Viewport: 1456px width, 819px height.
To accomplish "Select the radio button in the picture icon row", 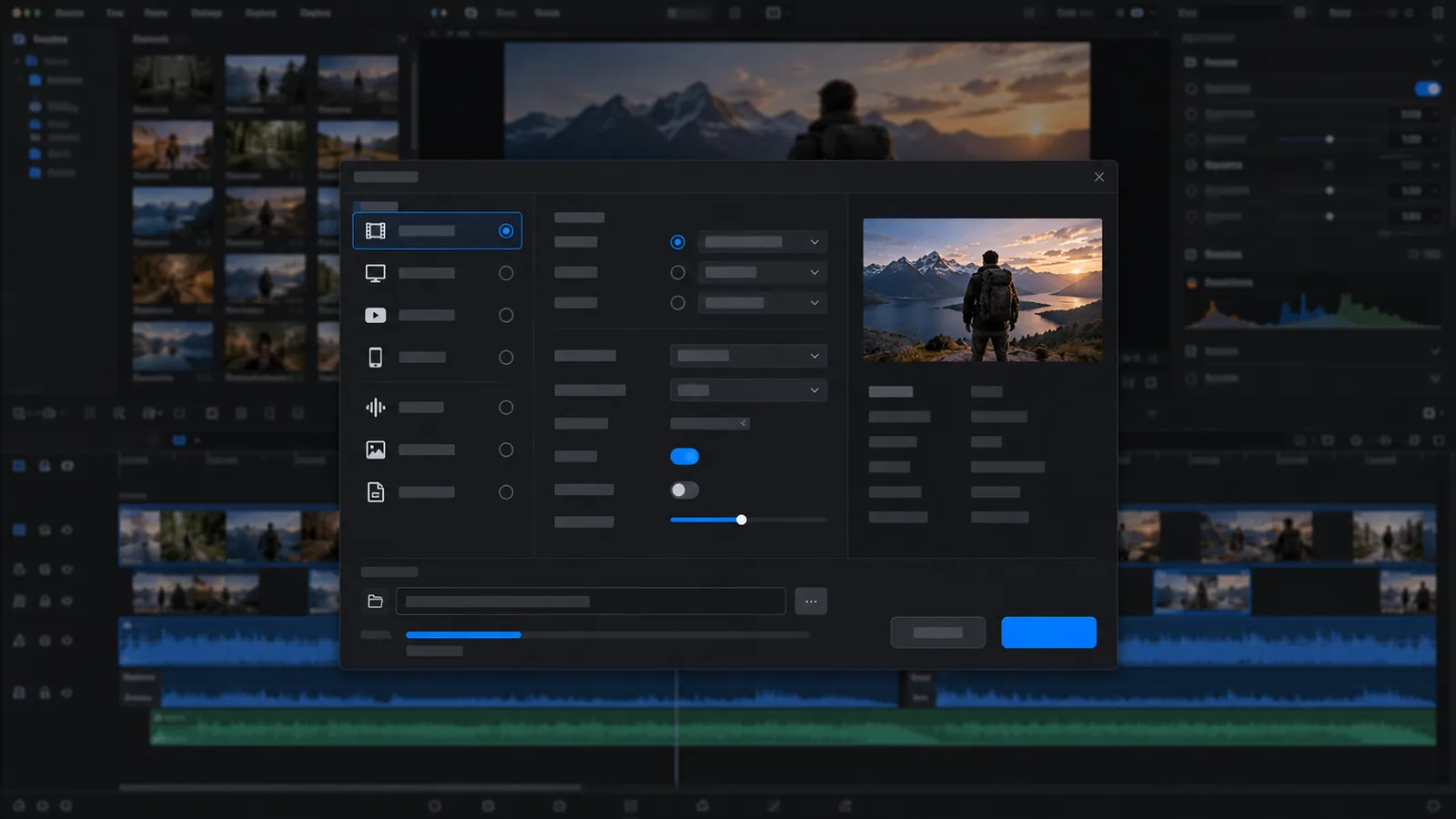I will [x=506, y=450].
